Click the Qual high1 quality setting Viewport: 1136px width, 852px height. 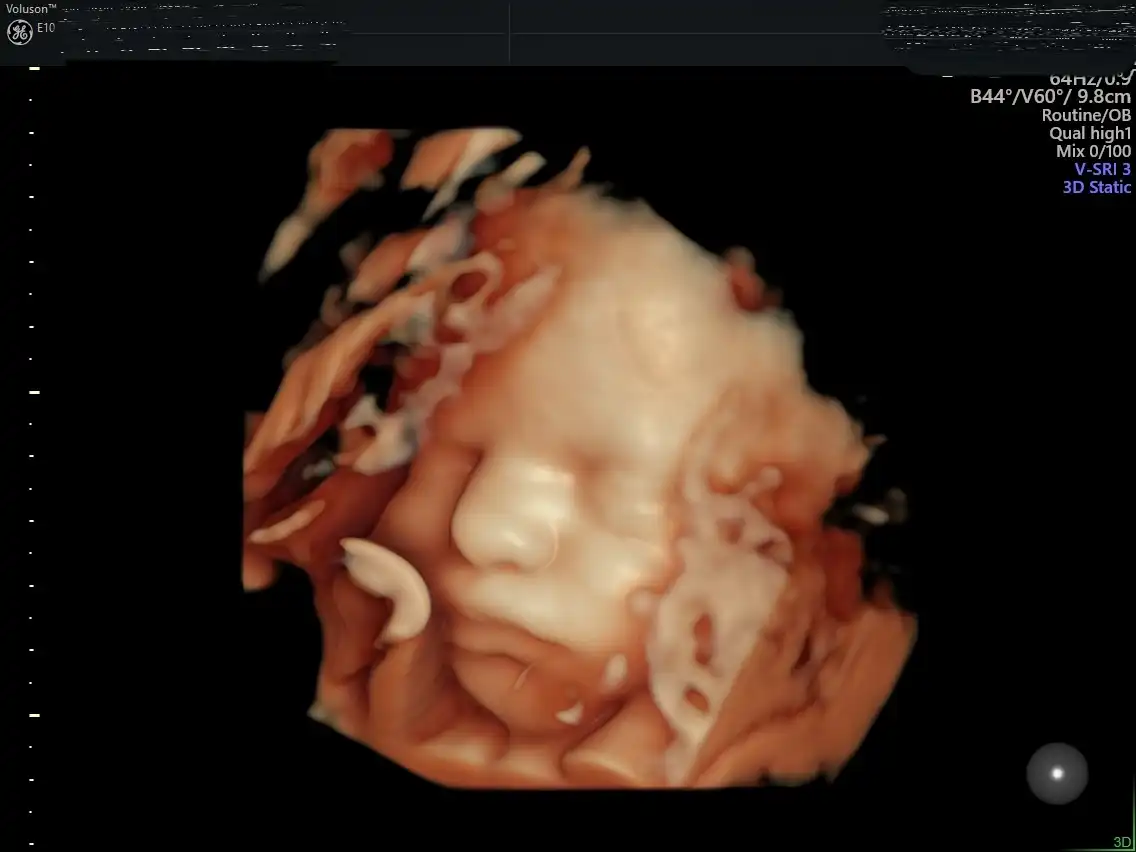(1089, 133)
